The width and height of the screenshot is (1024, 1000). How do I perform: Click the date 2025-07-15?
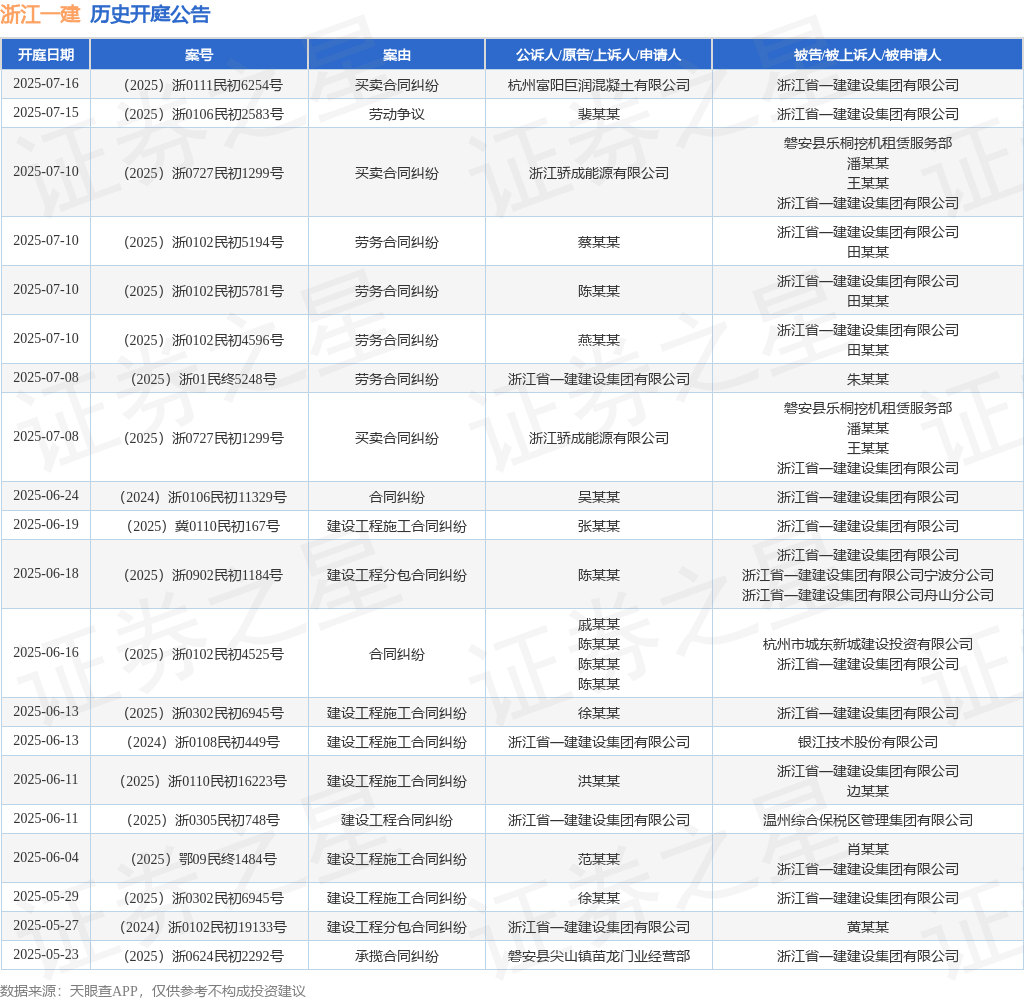pyautogui.click(x=46, y=112)
